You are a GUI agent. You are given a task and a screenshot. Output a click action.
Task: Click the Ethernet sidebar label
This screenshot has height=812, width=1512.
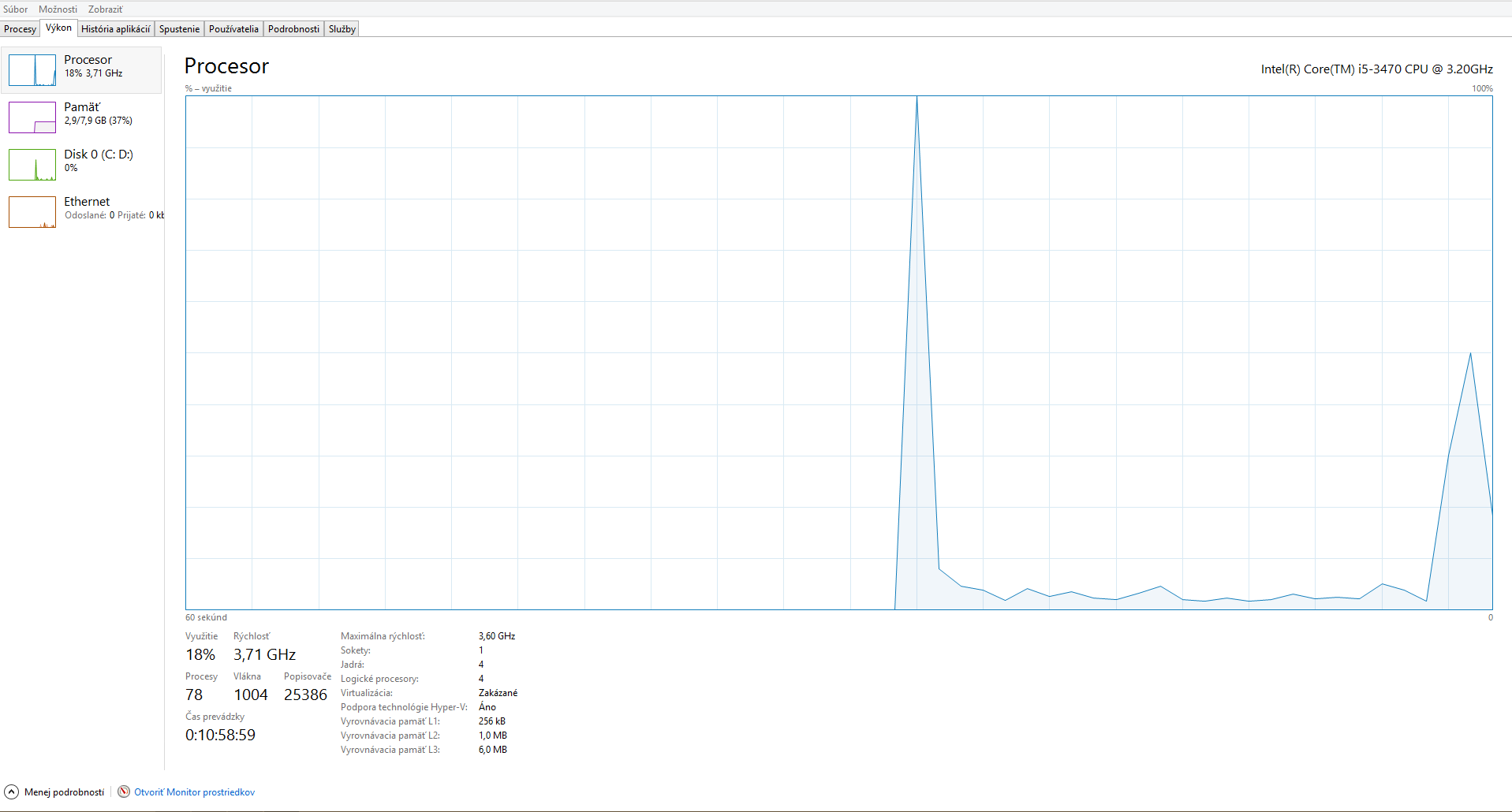point(87,202)
